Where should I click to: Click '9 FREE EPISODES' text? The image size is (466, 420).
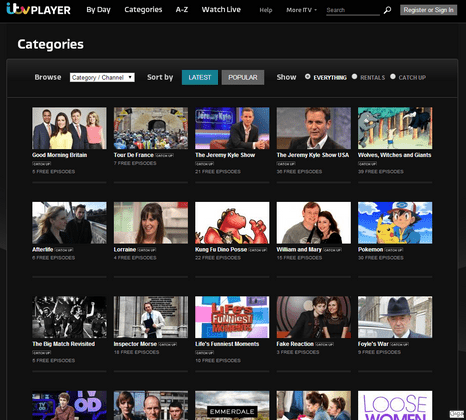379,352
